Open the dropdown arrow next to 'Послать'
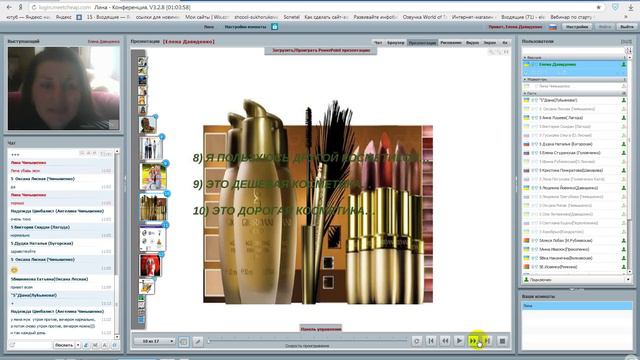Image resolution: width=640 pixels, height=360 pixels. click(x=78, y=345)
